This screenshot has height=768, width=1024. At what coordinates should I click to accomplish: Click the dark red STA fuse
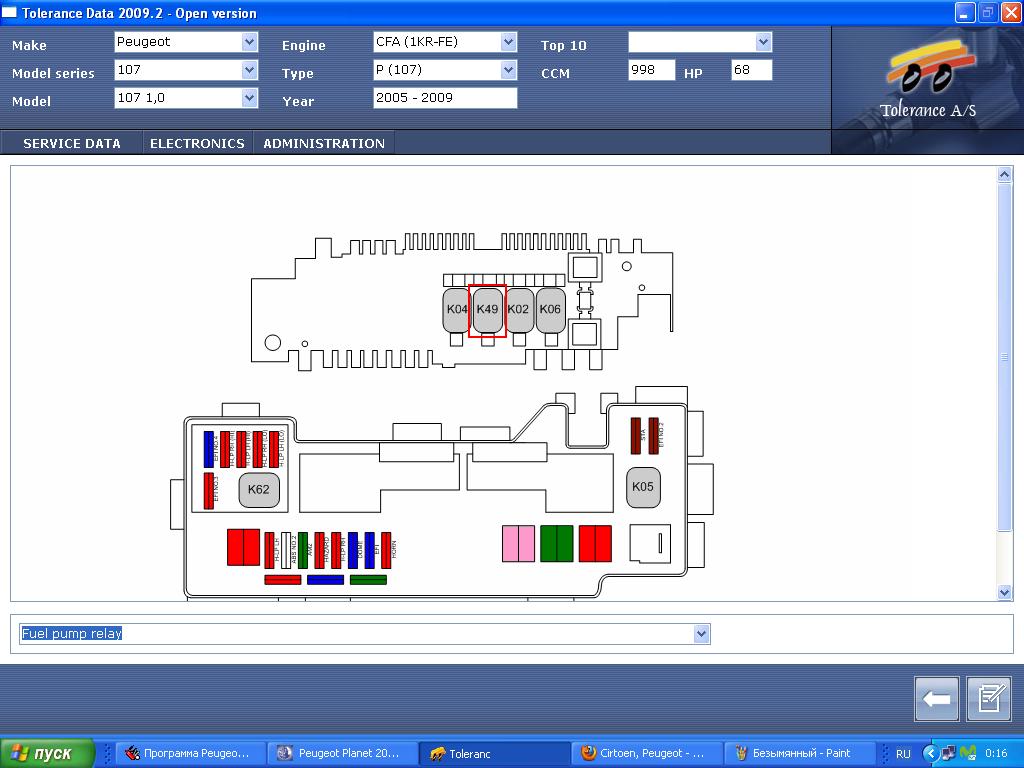pos(636,436)
